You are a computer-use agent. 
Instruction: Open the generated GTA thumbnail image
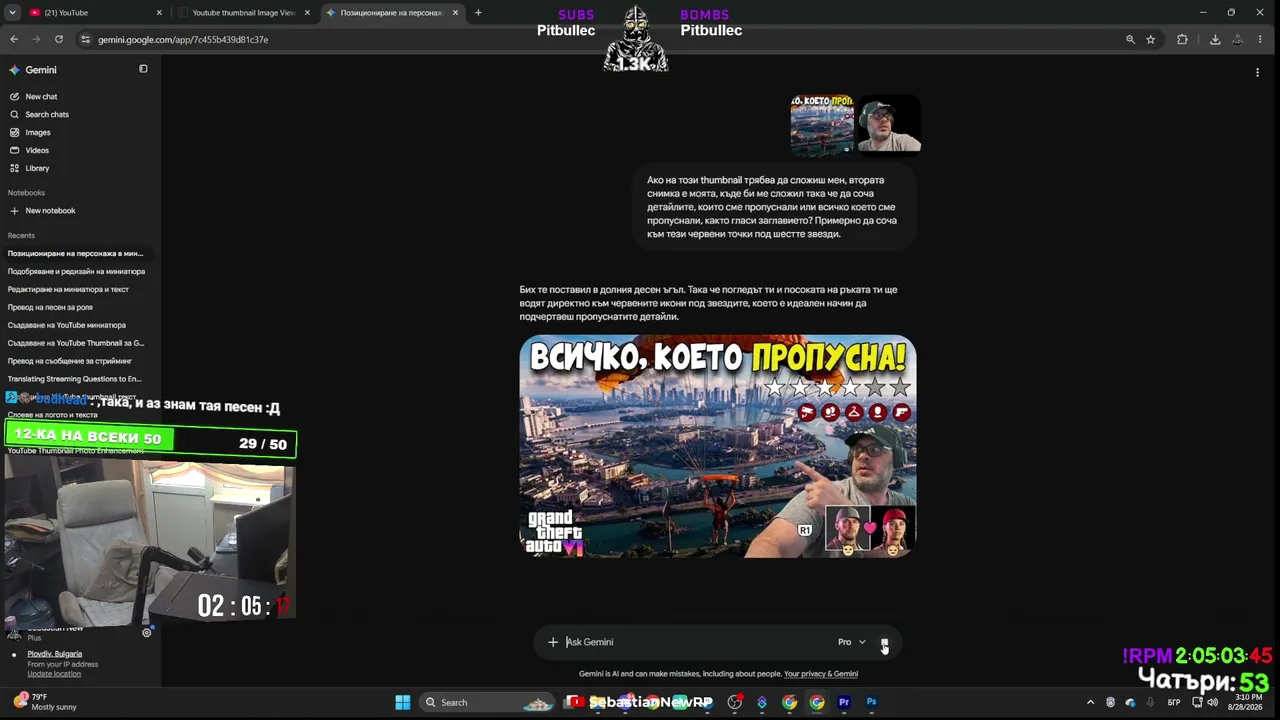[718, 446]
